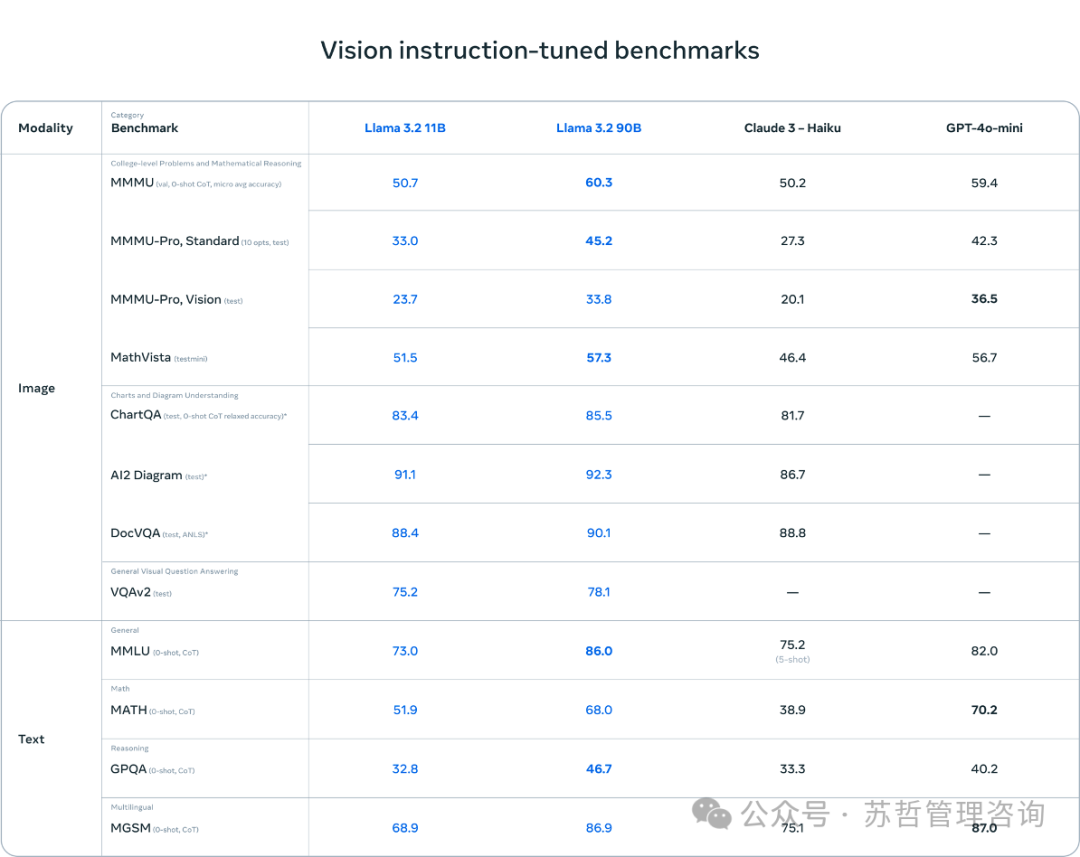This screenshot has height=857, width=1080.
Task: Select the DocVQA benchmark label
Action: (x=135, y=533)
